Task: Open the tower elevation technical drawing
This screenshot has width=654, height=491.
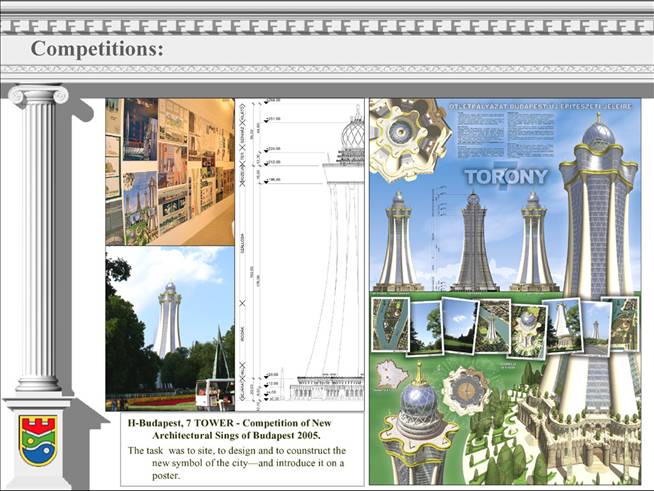Action: [300, 255]
